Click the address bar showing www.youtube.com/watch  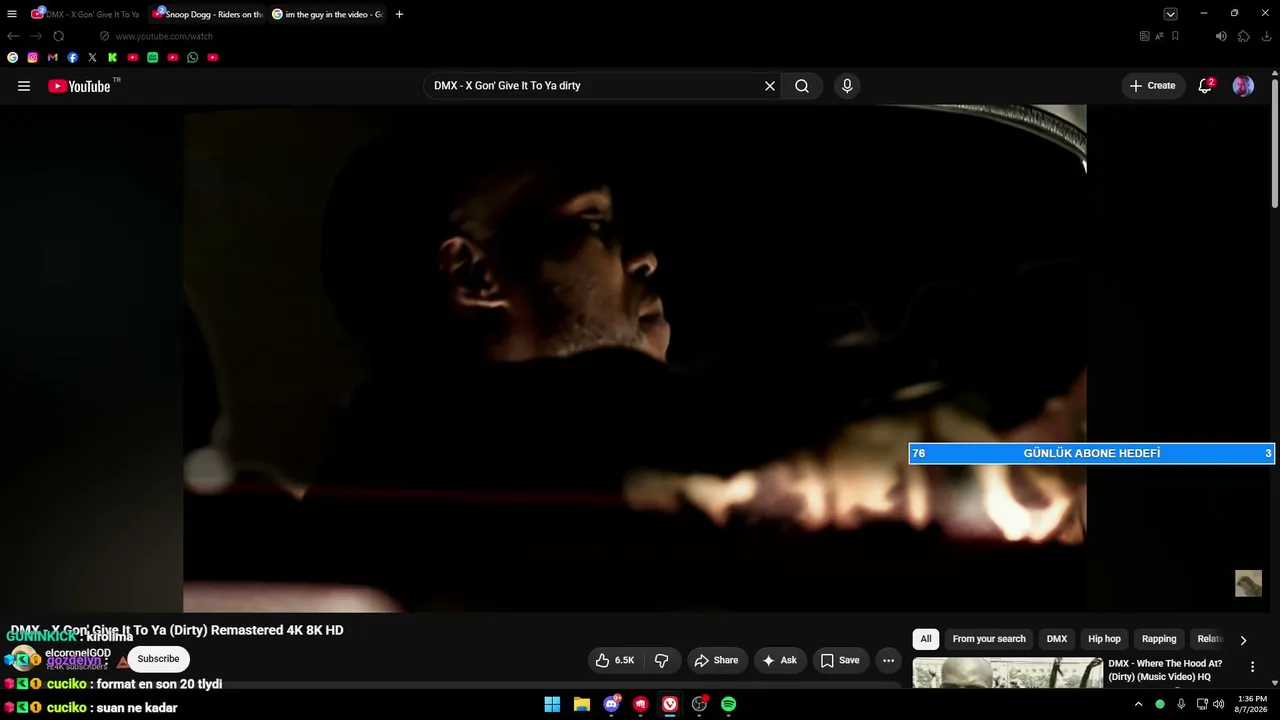click(x=164, y=36)
